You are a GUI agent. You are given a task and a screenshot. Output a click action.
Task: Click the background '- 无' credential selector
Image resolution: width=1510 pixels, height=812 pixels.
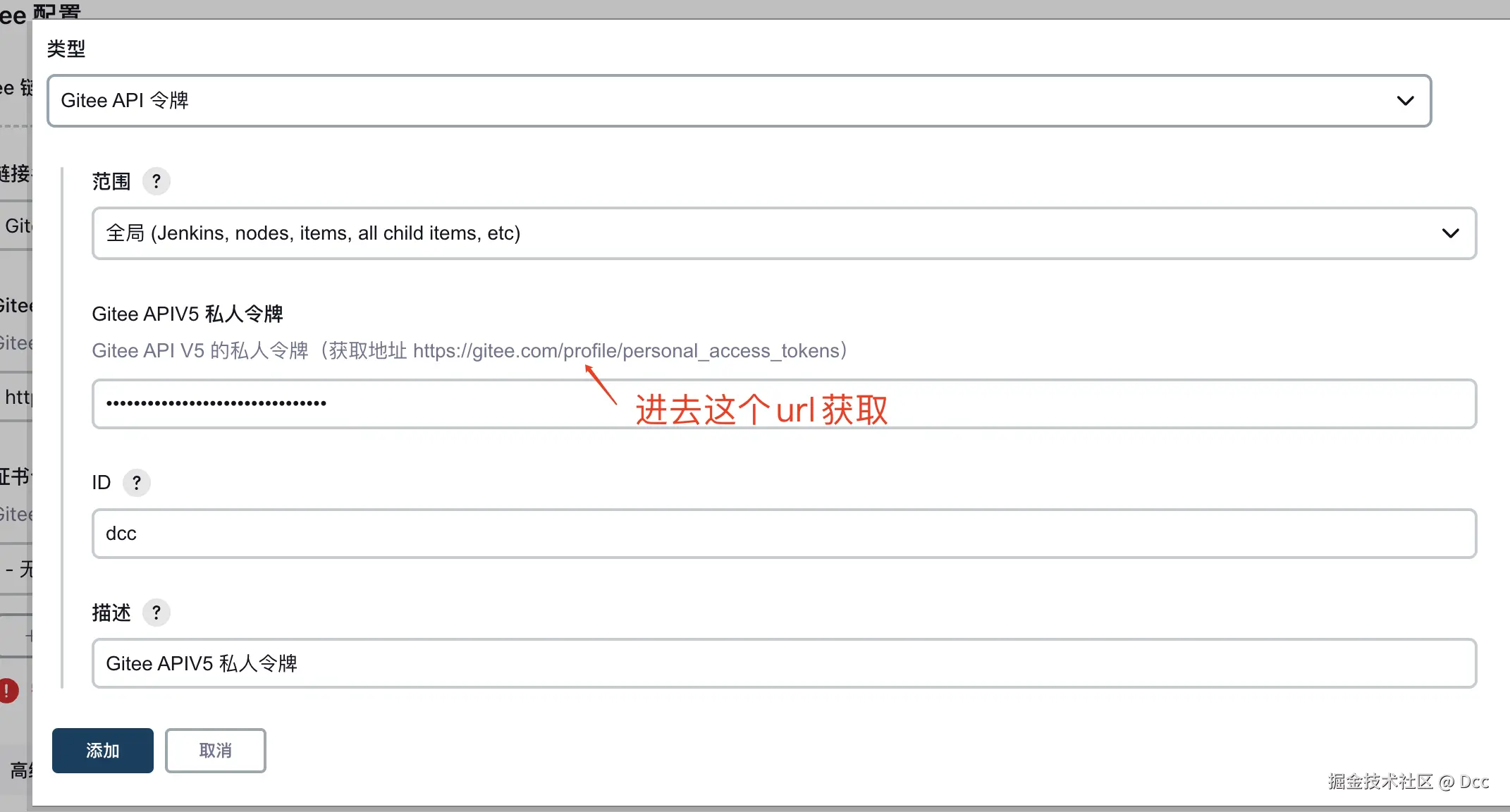[17, 569]
